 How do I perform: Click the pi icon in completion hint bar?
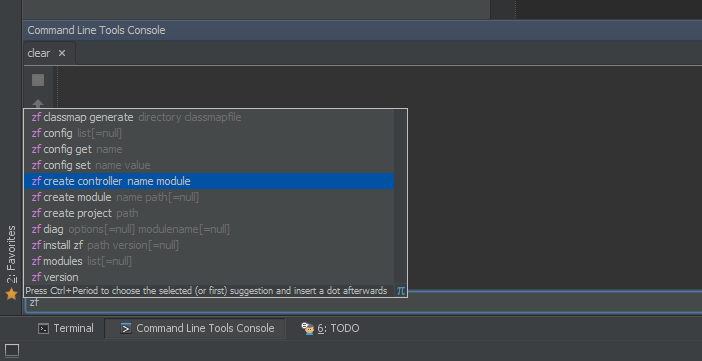[401, 291]
